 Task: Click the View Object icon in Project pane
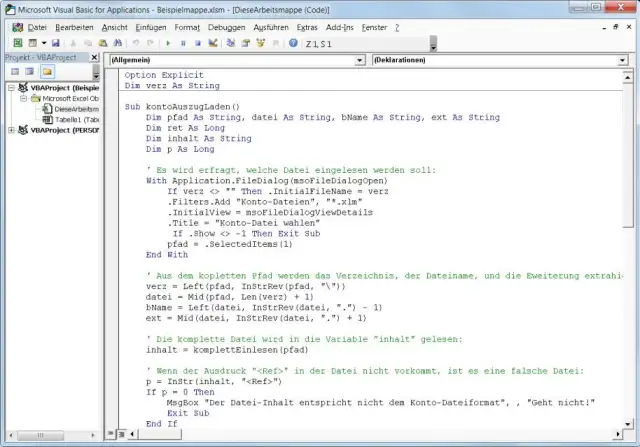[29, 72]
